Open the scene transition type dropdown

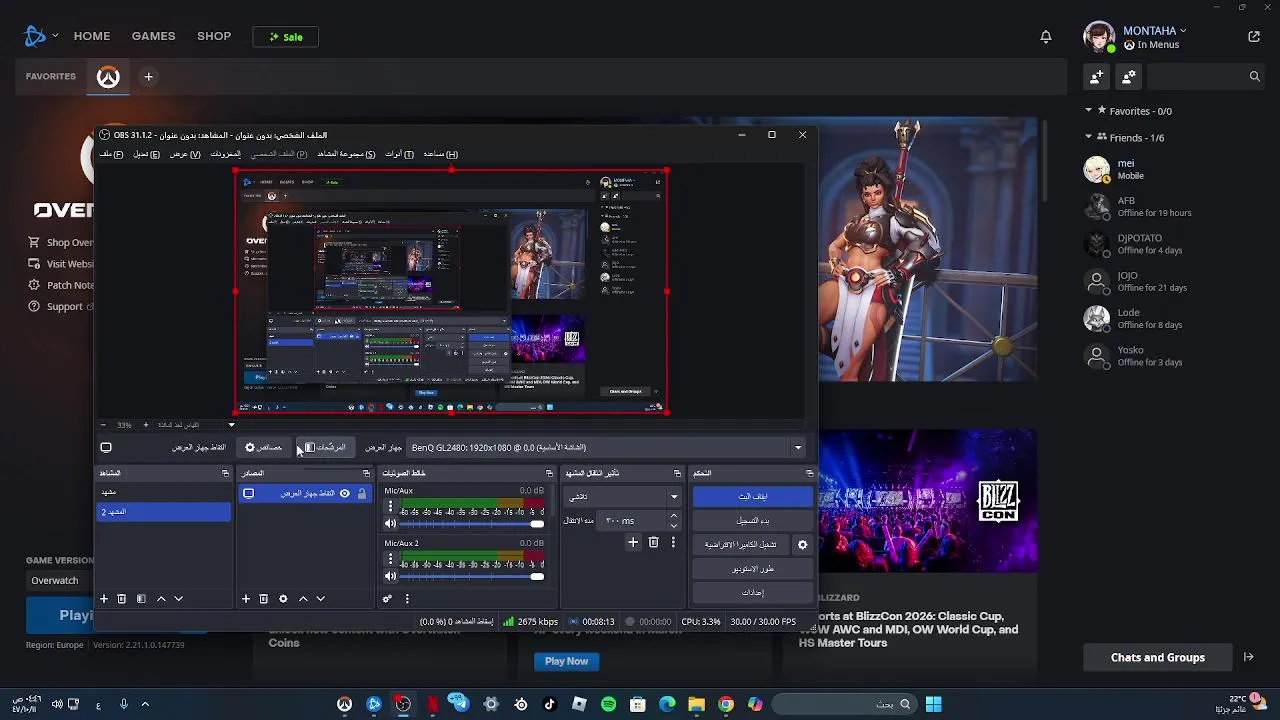(x=623, y=496)
